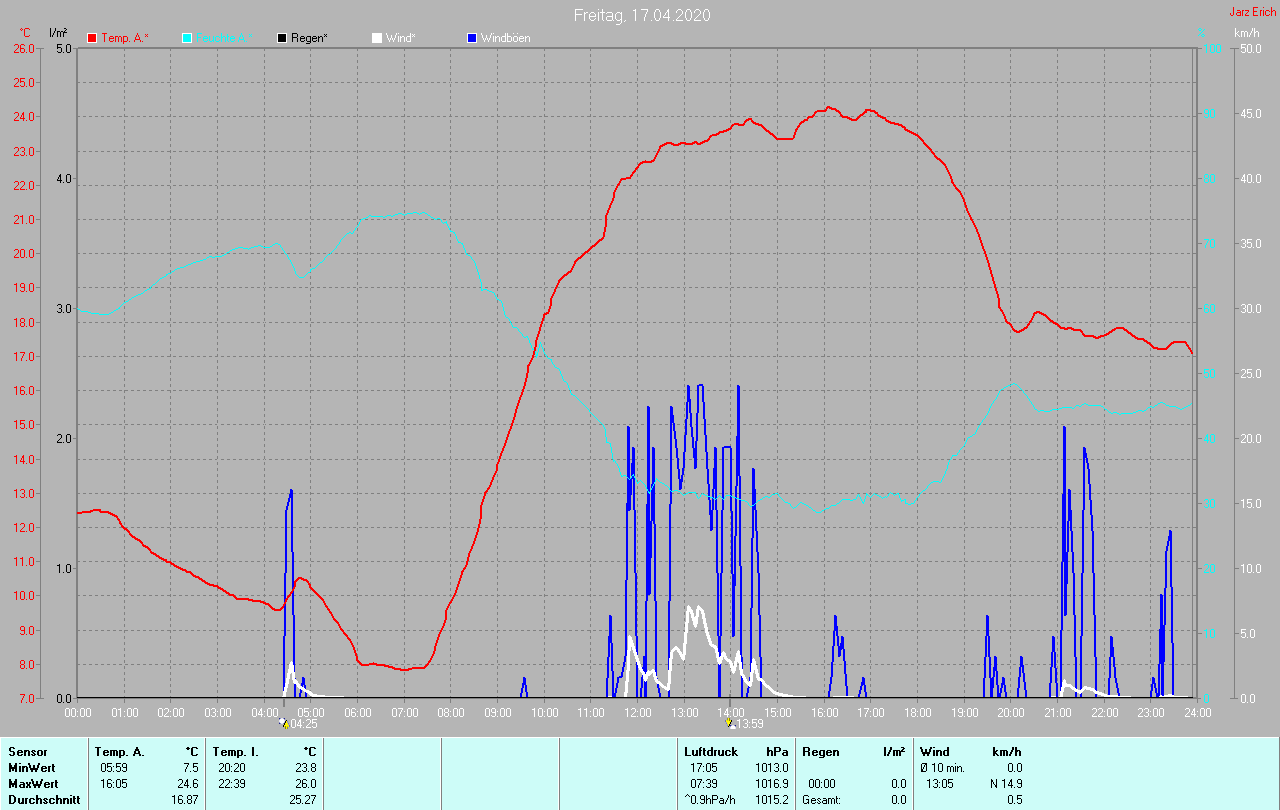Click the black Regen legend swatch
Screen dimensions: 1280x810
pos(282,38)
